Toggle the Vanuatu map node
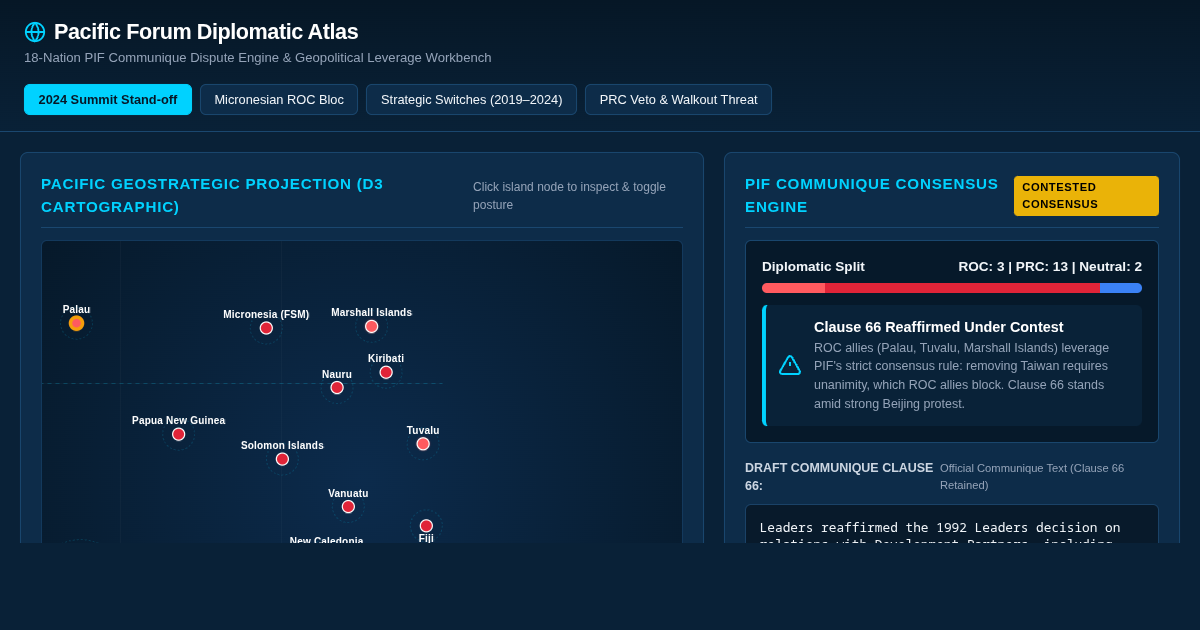Screen dimensions: 1200x630 click(x=348, y=507)
